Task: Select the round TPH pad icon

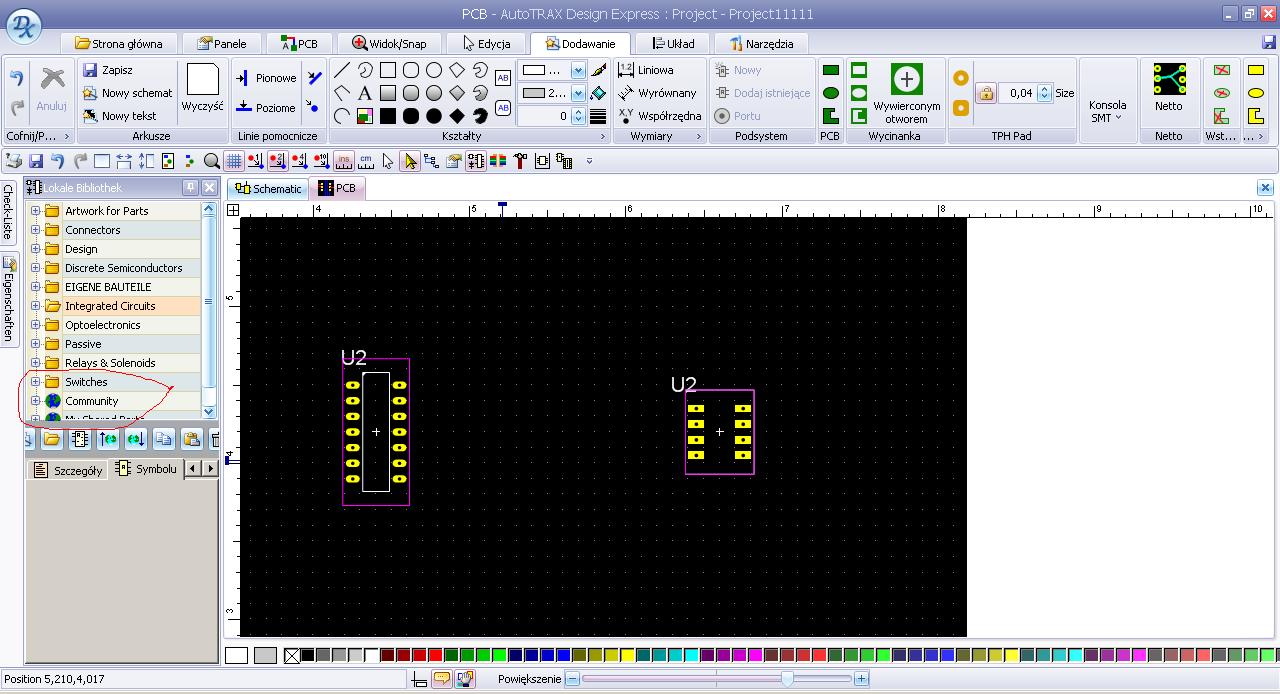Action: (x=961, y=78)
